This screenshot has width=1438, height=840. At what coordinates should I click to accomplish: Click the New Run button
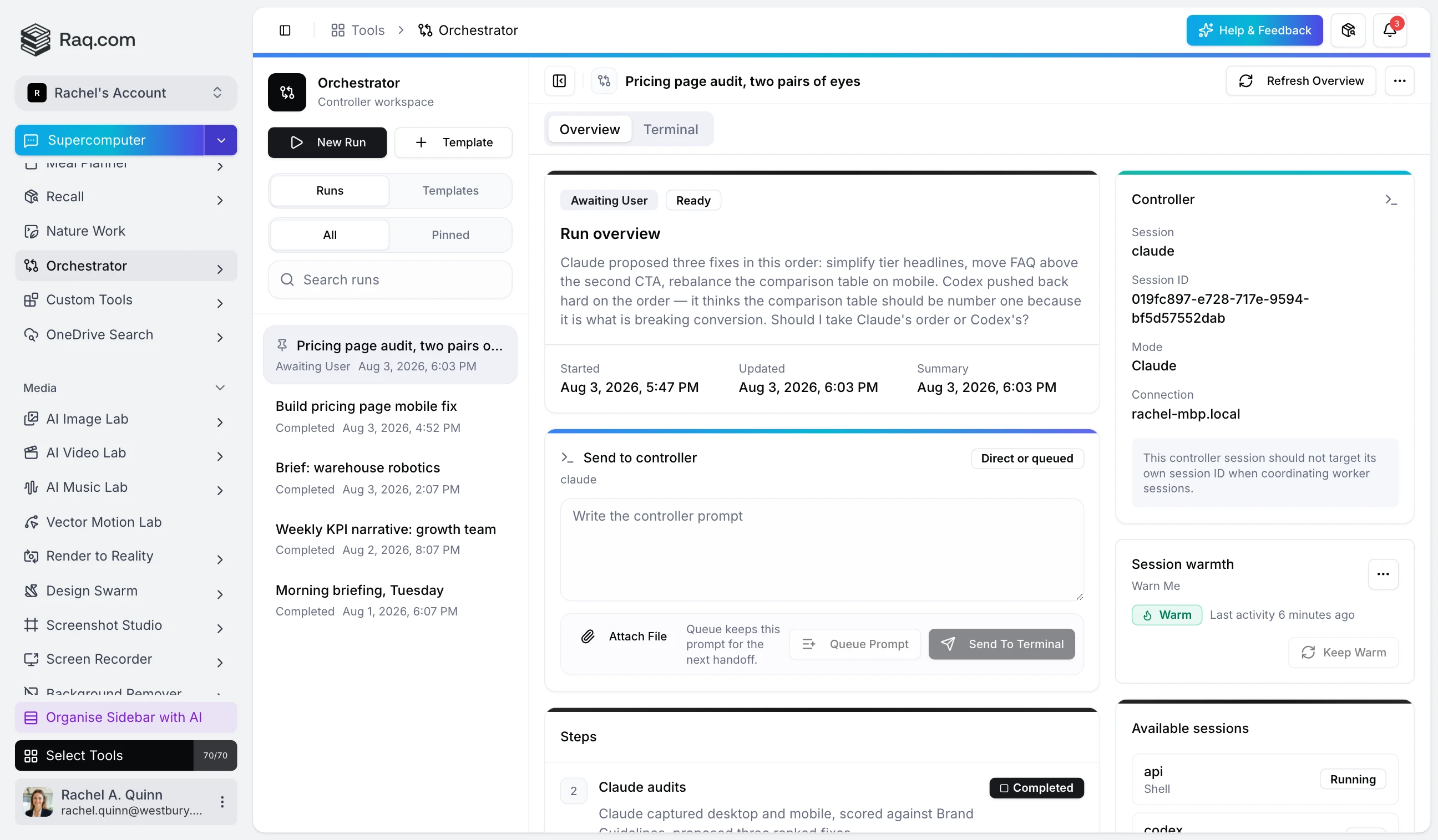(327, 142)
